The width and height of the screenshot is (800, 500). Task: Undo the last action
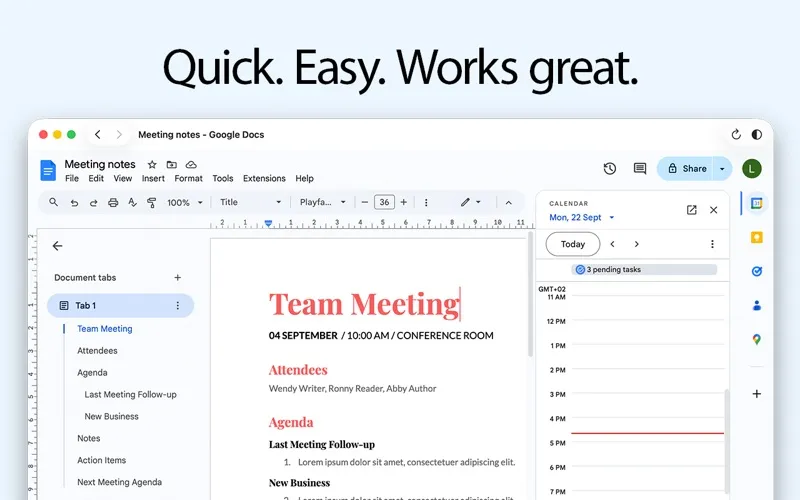click(74, 203)
